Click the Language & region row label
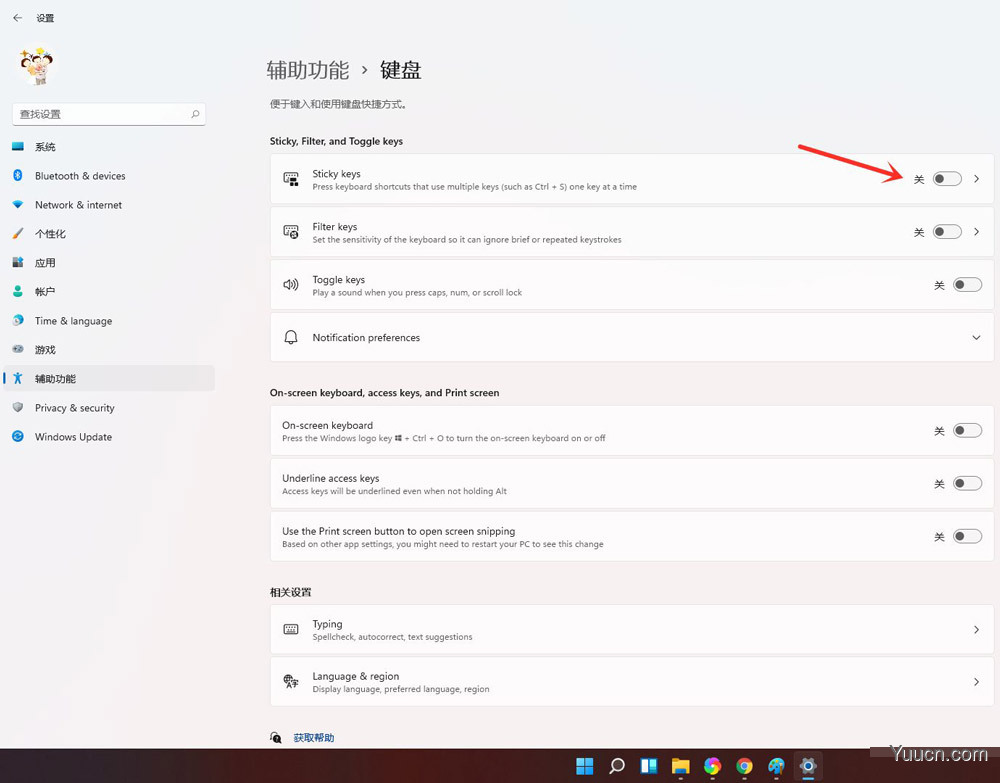1000x783 pixels. click(x=356, y=676)
